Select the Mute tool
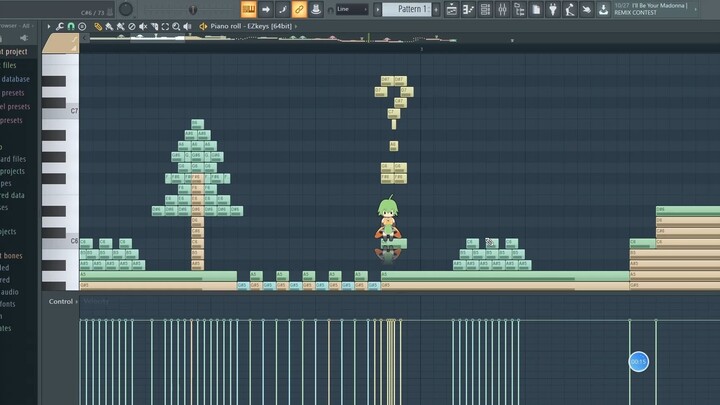This screenshot has height=405, width=720. [x=143, y=27]
